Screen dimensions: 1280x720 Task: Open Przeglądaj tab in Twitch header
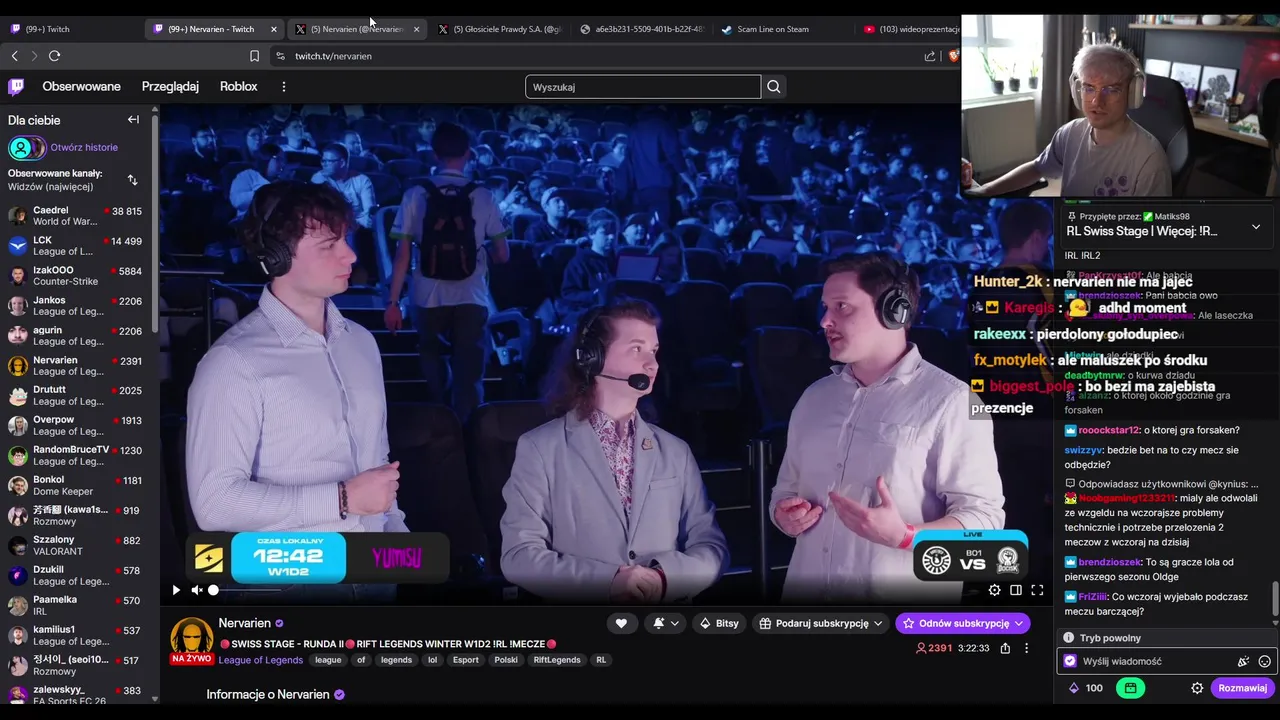[170, 87]
